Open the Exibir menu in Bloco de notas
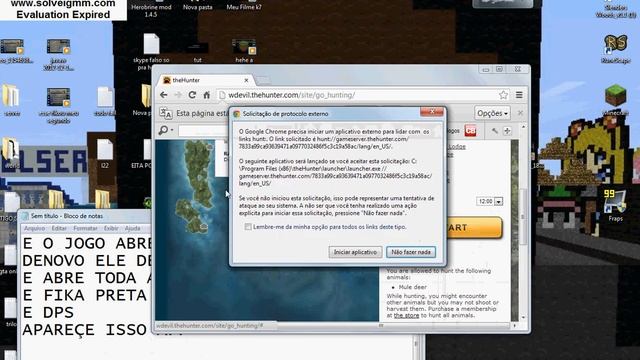This screenshot has height=360, width=640. (x=111, y=229)
